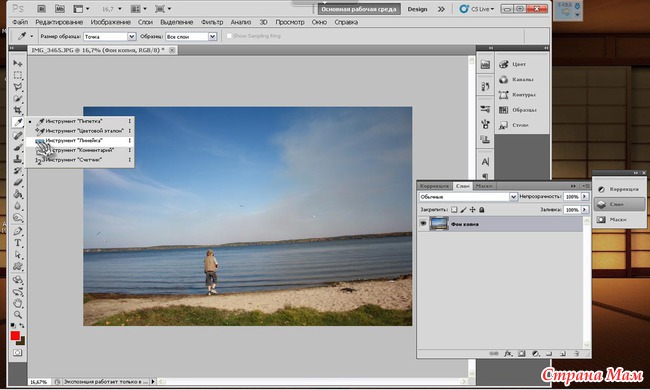Enable Show Sampling Ring checkbox

tap(229, 36)
